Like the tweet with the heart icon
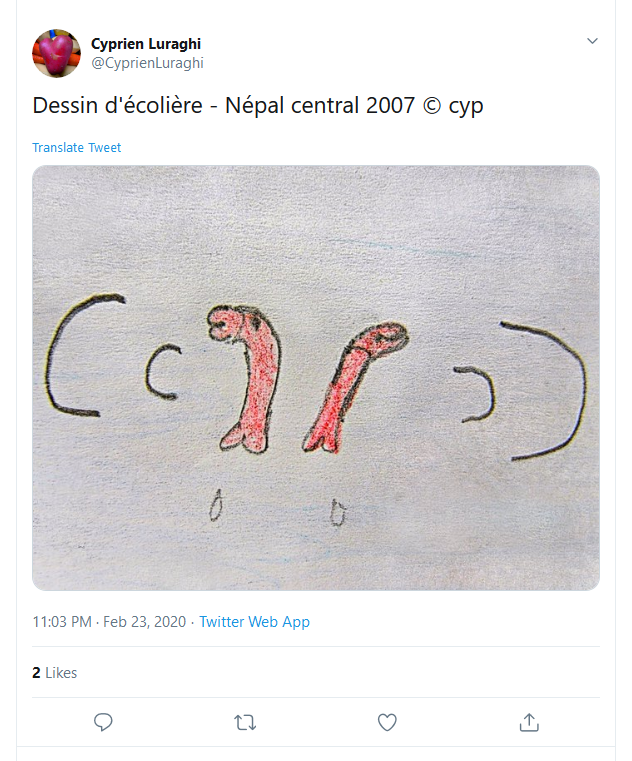 point(387,722)
